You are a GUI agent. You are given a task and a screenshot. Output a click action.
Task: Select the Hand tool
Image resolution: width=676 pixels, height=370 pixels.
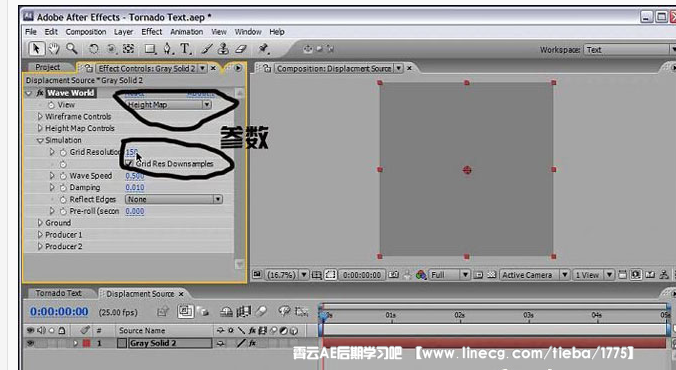coord(54,49)
